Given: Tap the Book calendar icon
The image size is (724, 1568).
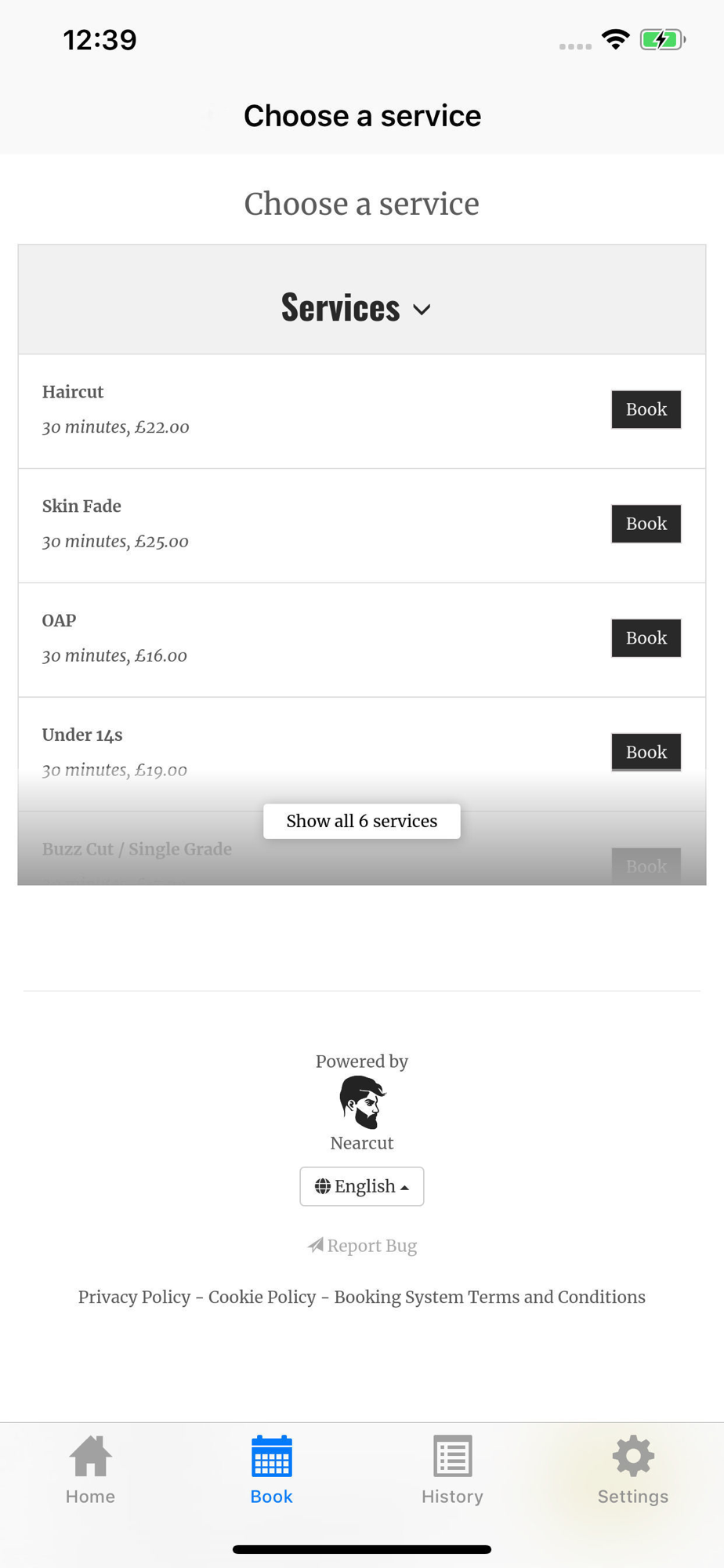Looking at the screenshot, I should [x=271, y=1457].
